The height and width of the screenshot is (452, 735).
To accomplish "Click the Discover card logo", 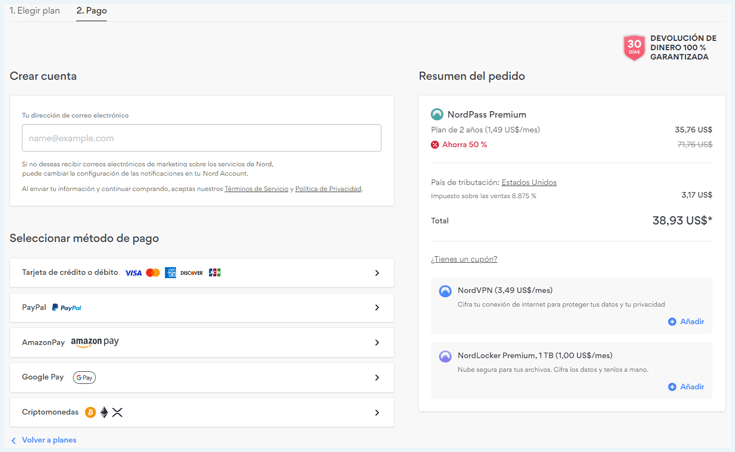I will coord(192,273).
